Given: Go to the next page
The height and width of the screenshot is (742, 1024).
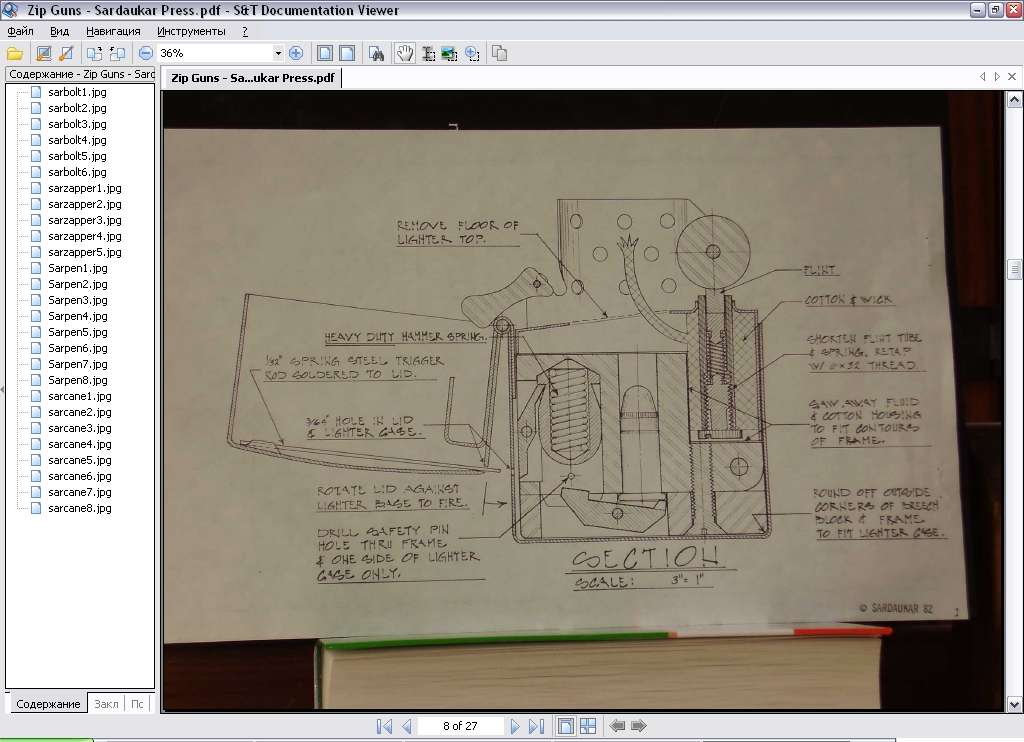Looking at the screenshot, I should pos(515,726).
